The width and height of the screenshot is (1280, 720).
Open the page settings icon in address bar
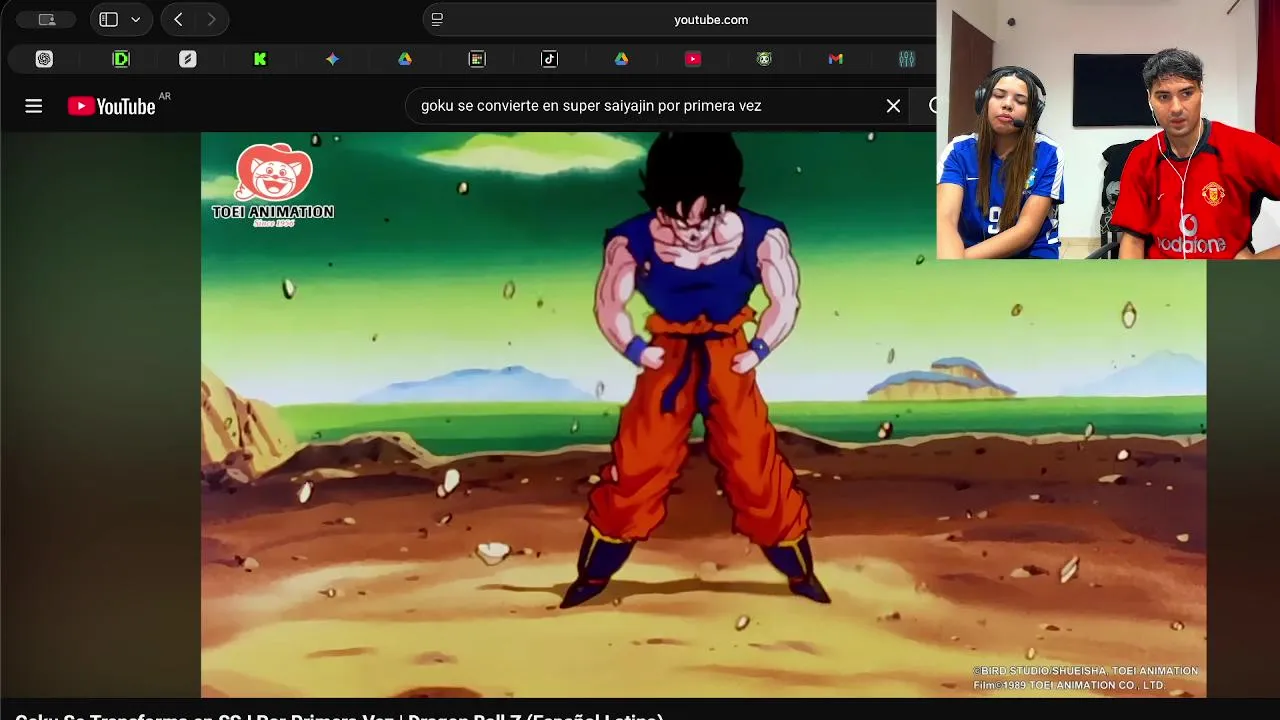437,20
